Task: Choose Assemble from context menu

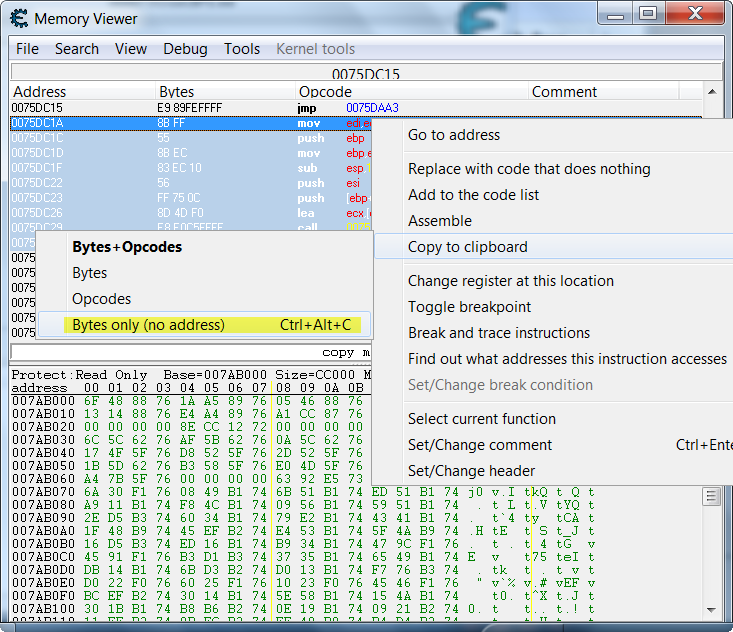Action: pyautogui.click(x=440, y=221)
